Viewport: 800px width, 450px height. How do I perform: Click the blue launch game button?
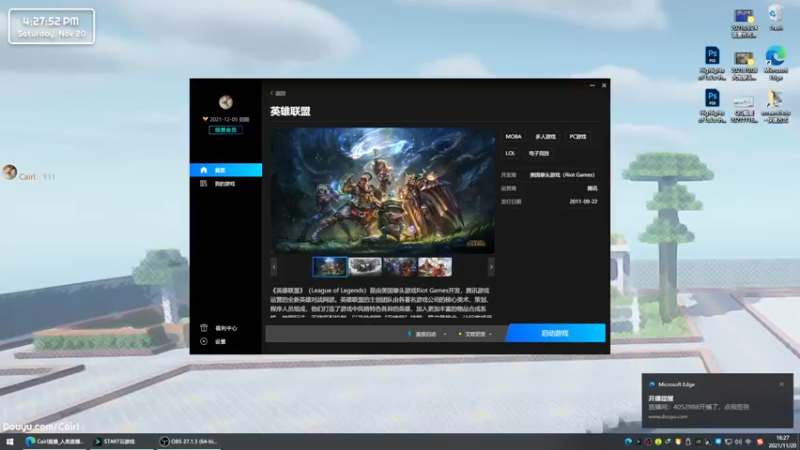(555, 333)
